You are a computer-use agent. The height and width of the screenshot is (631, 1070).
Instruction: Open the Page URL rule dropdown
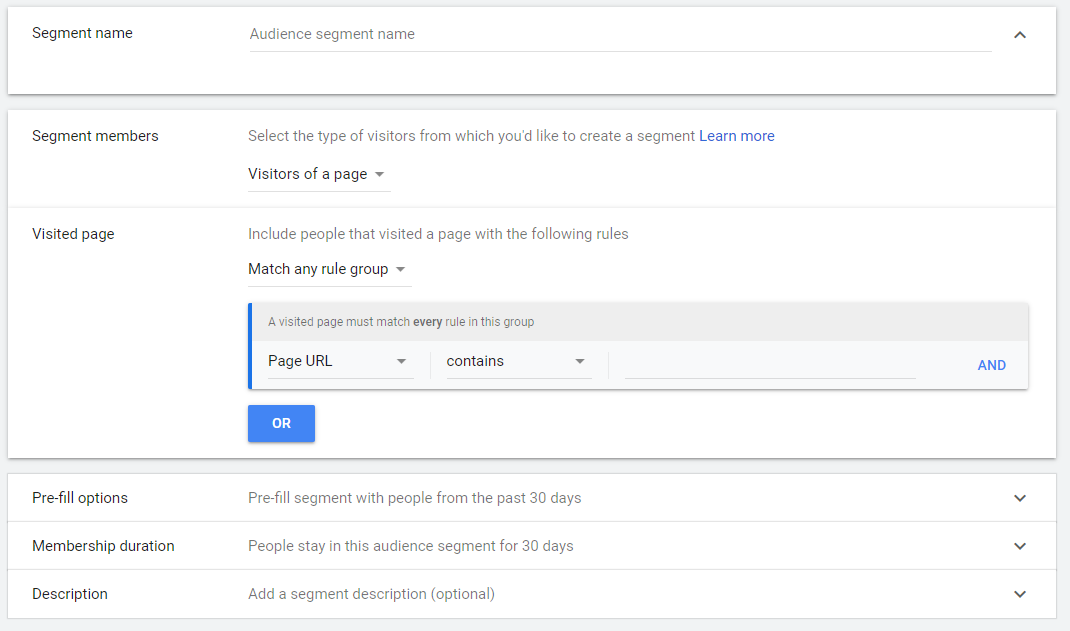pyautogui.click(x=339, y=361)
